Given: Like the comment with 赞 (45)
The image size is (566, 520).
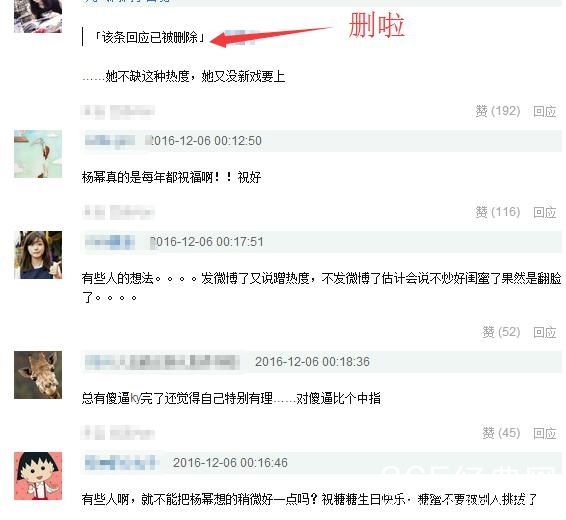Looking at the screenshot, I should tap(501, 433).
